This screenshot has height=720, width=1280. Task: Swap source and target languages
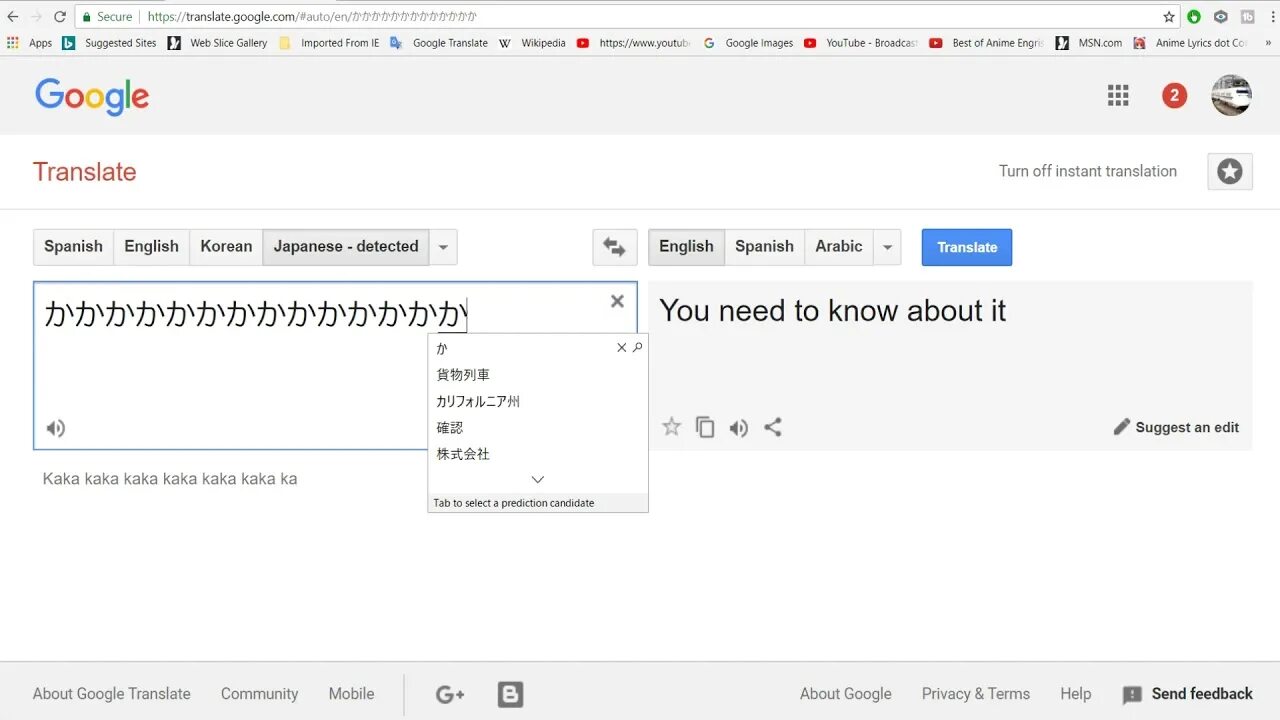[614, 247]
